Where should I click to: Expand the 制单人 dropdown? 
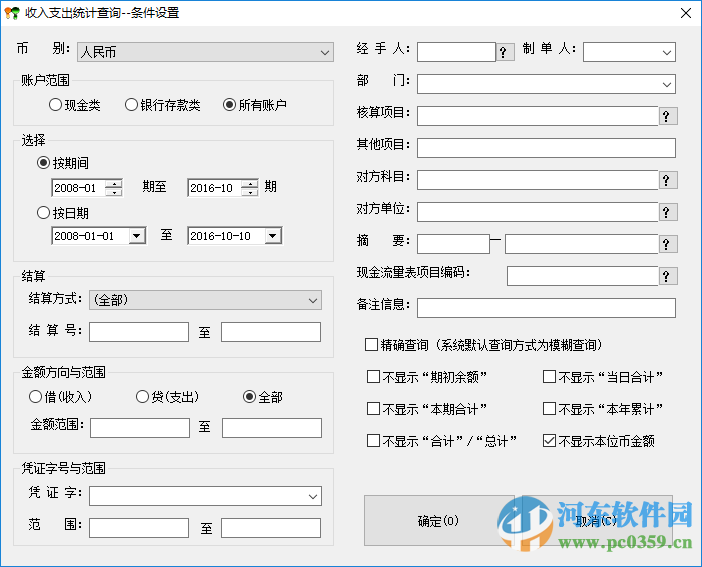click(x=629, y=52)
